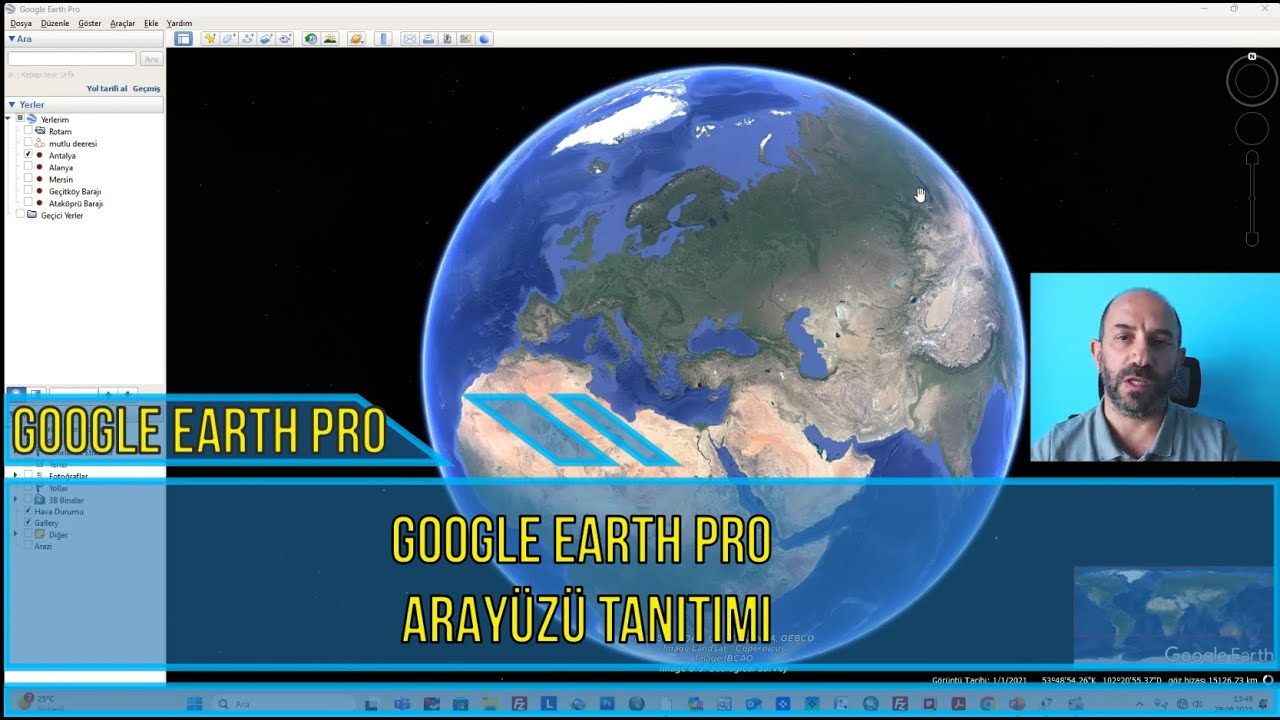The image size is (1280, 720).
Task: Open the planet switcher (Saturn icon)
Action: 356,39
